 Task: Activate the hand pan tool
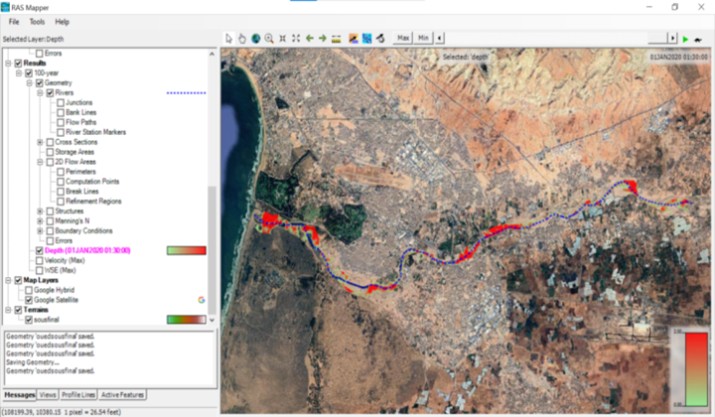pos(242,39)
